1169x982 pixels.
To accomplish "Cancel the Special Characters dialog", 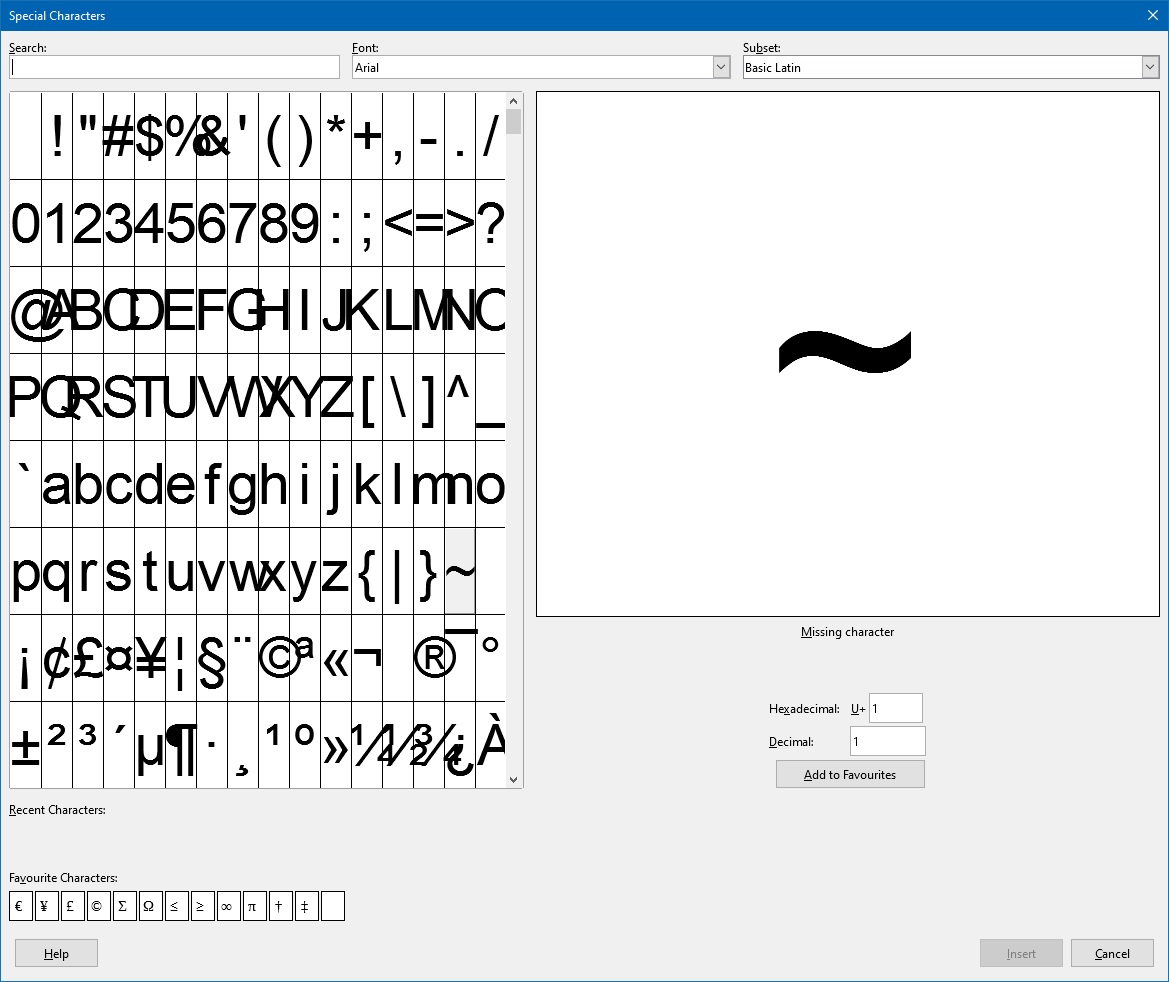I will coord(1112,952).
